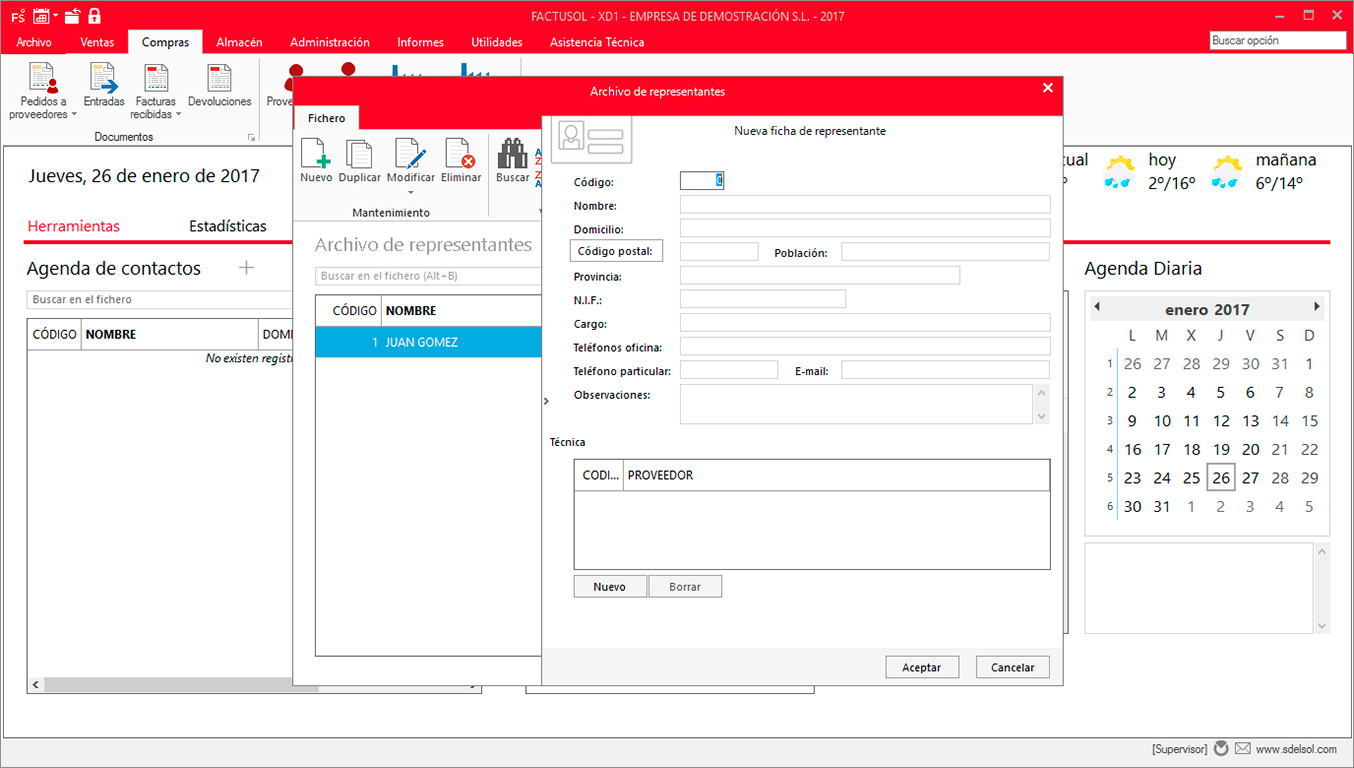The image size is (1354, 768).
Task: Open the www.sdelsol.com link
Action: [x=1296, y=749]
